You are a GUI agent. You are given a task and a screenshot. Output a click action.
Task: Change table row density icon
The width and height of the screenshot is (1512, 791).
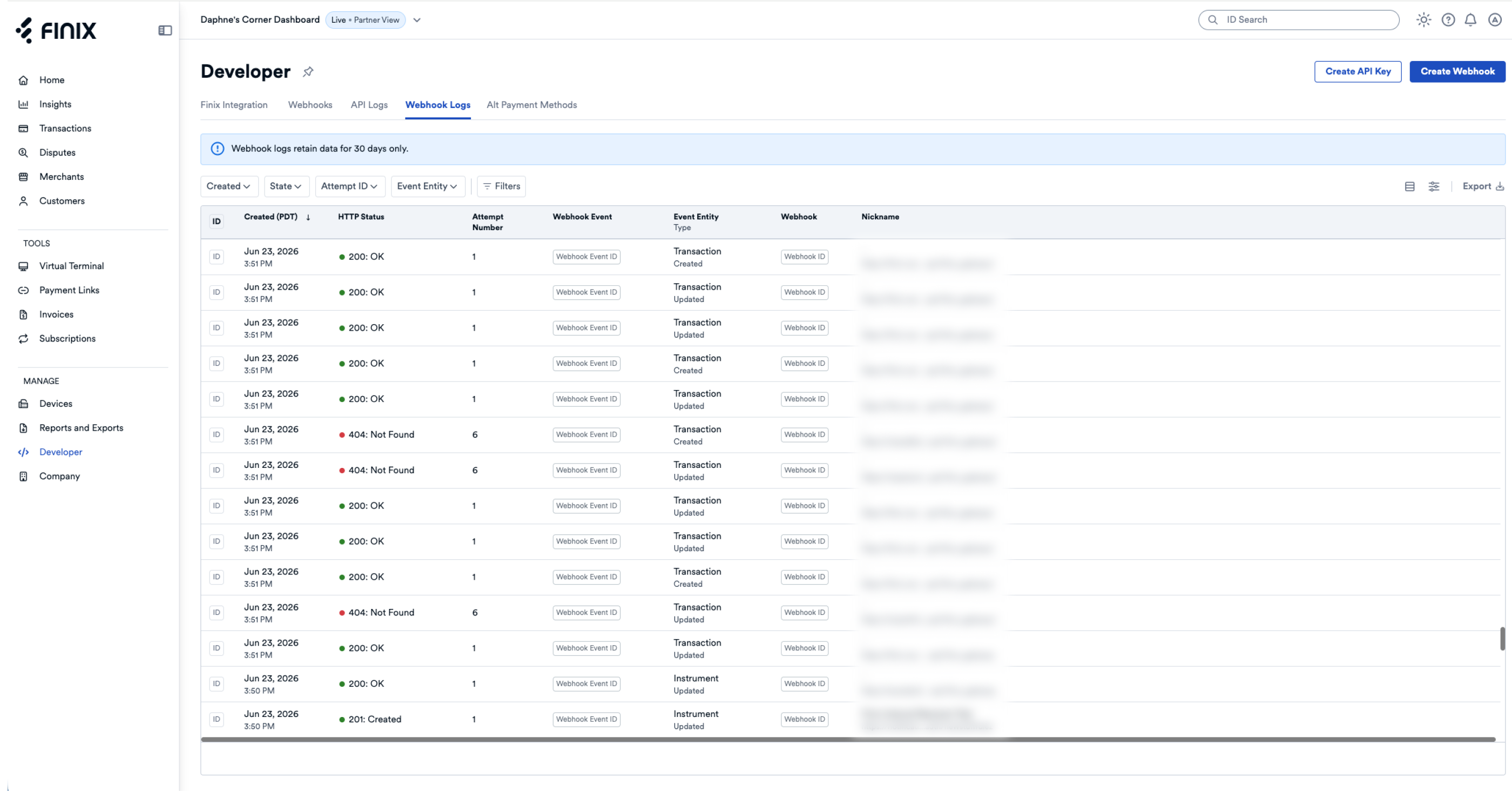pos(1409,187)
